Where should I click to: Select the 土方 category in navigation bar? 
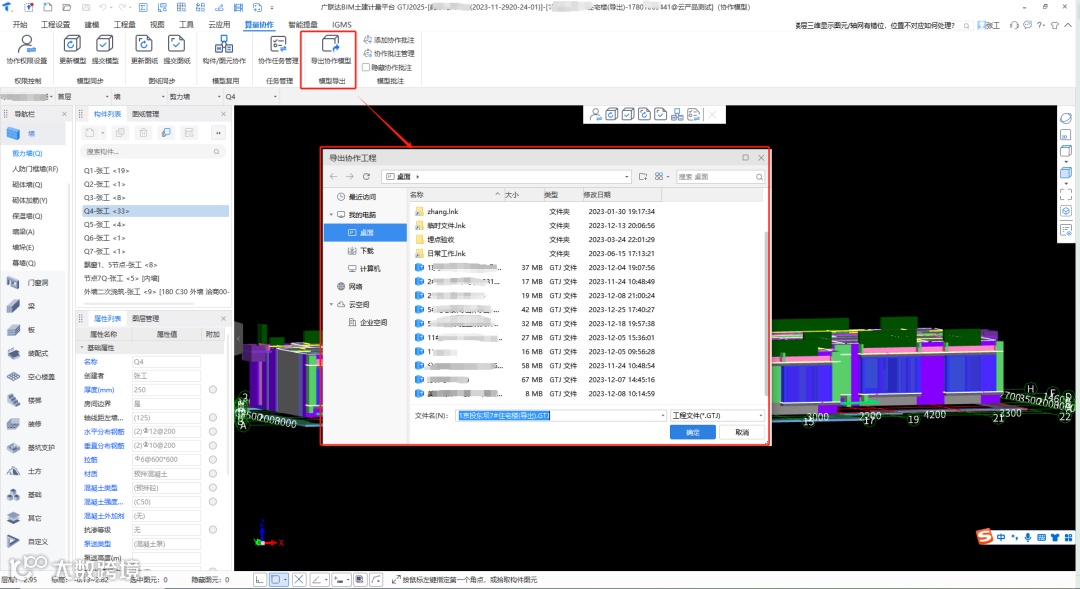(28, 471)
